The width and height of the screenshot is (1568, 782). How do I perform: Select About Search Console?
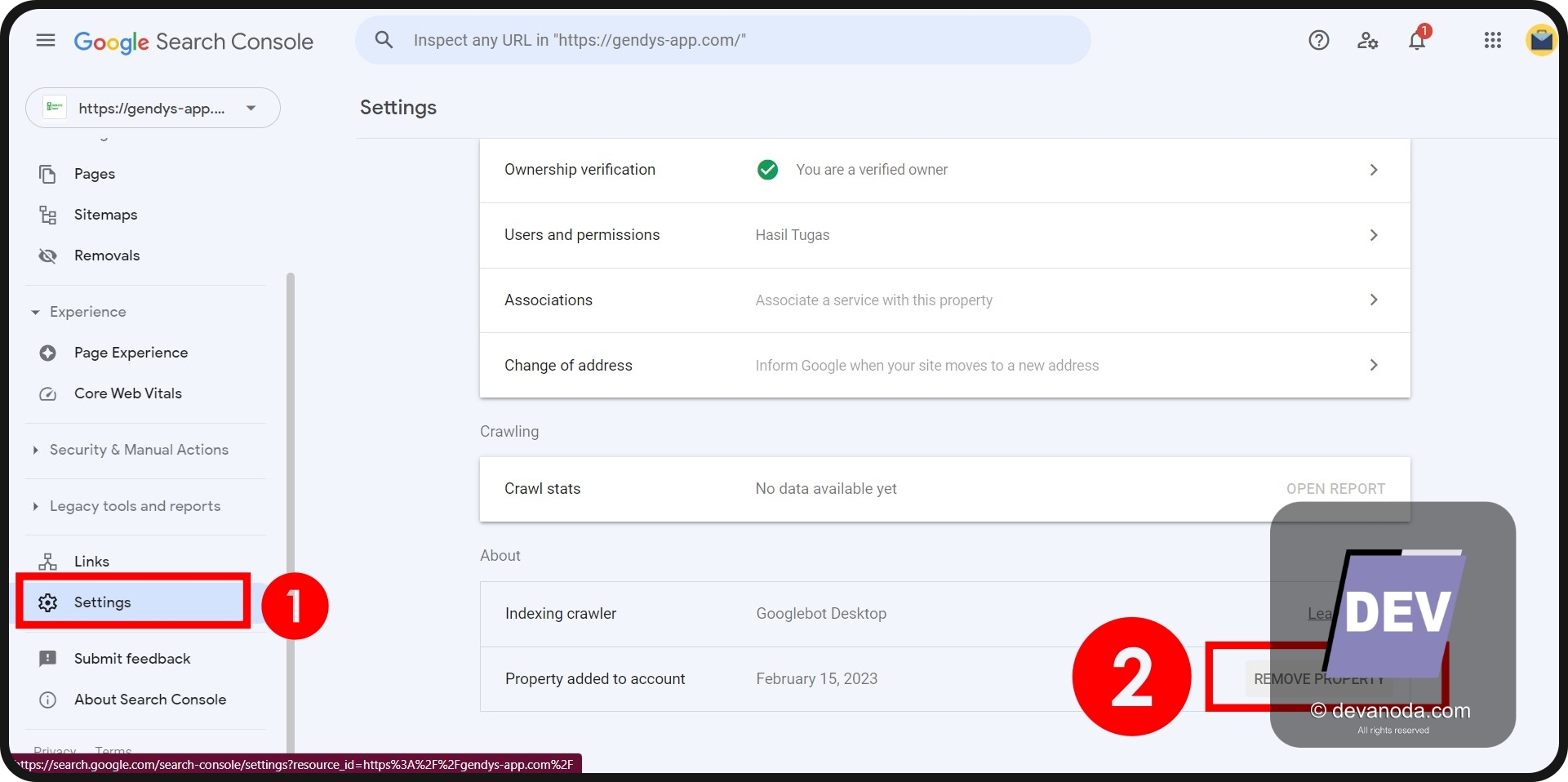pos(150,700)
